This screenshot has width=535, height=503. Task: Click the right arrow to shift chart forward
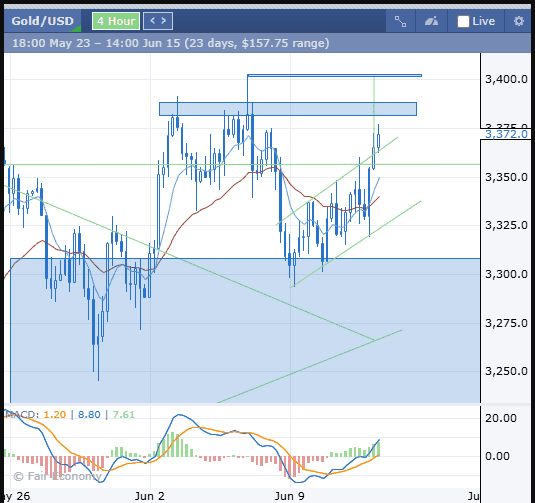coord(164,21)
